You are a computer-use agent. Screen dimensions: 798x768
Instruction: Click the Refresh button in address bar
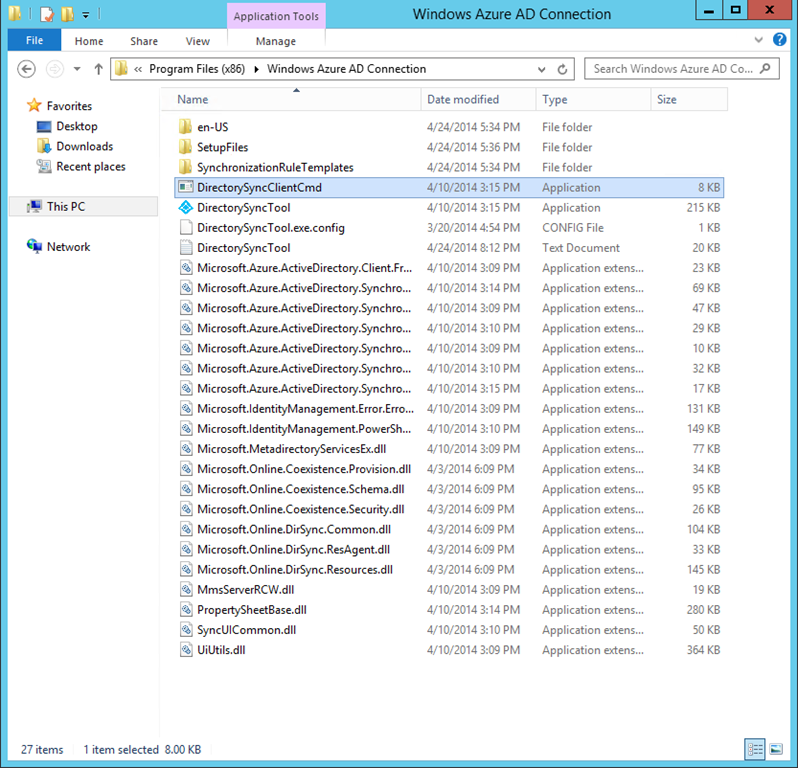562,69
